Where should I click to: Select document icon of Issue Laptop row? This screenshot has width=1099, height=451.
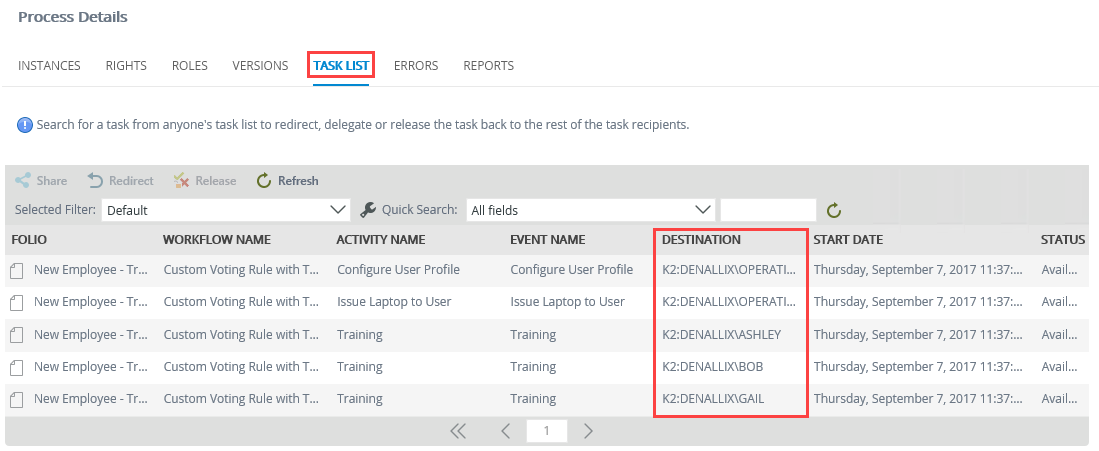(18, 302)
